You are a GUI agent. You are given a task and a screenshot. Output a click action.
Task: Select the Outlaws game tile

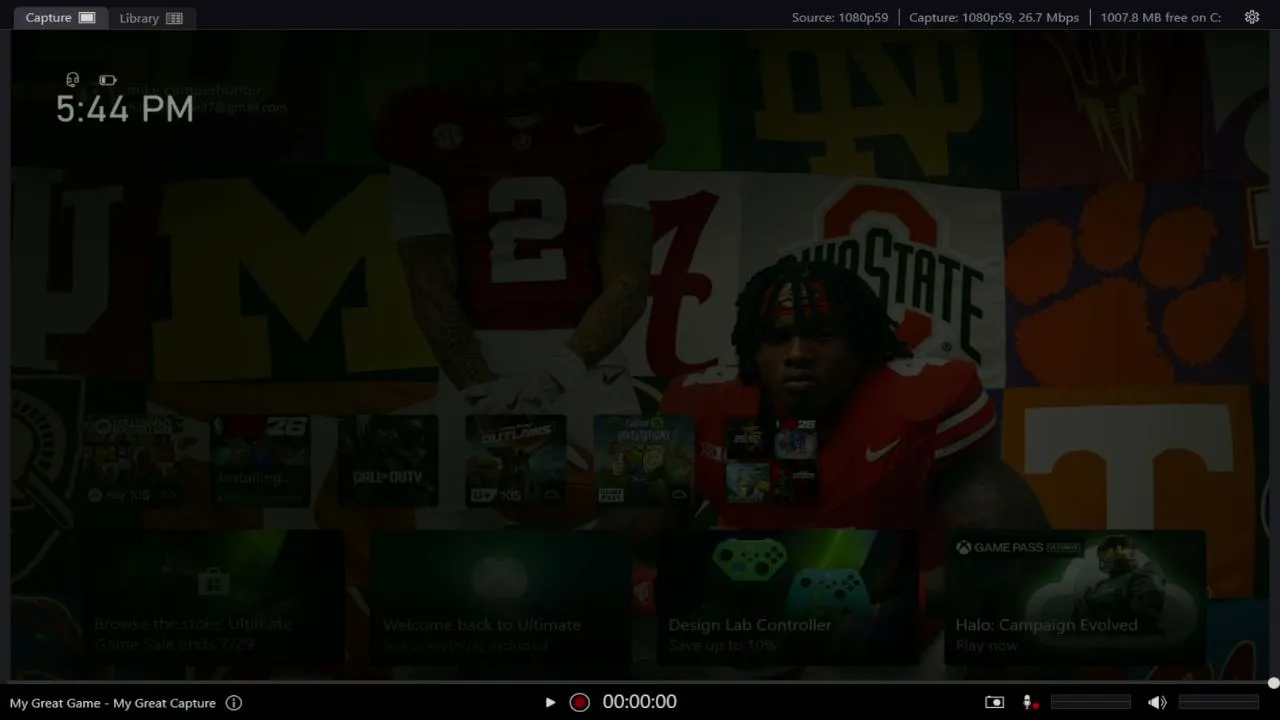tap(516, 461)
